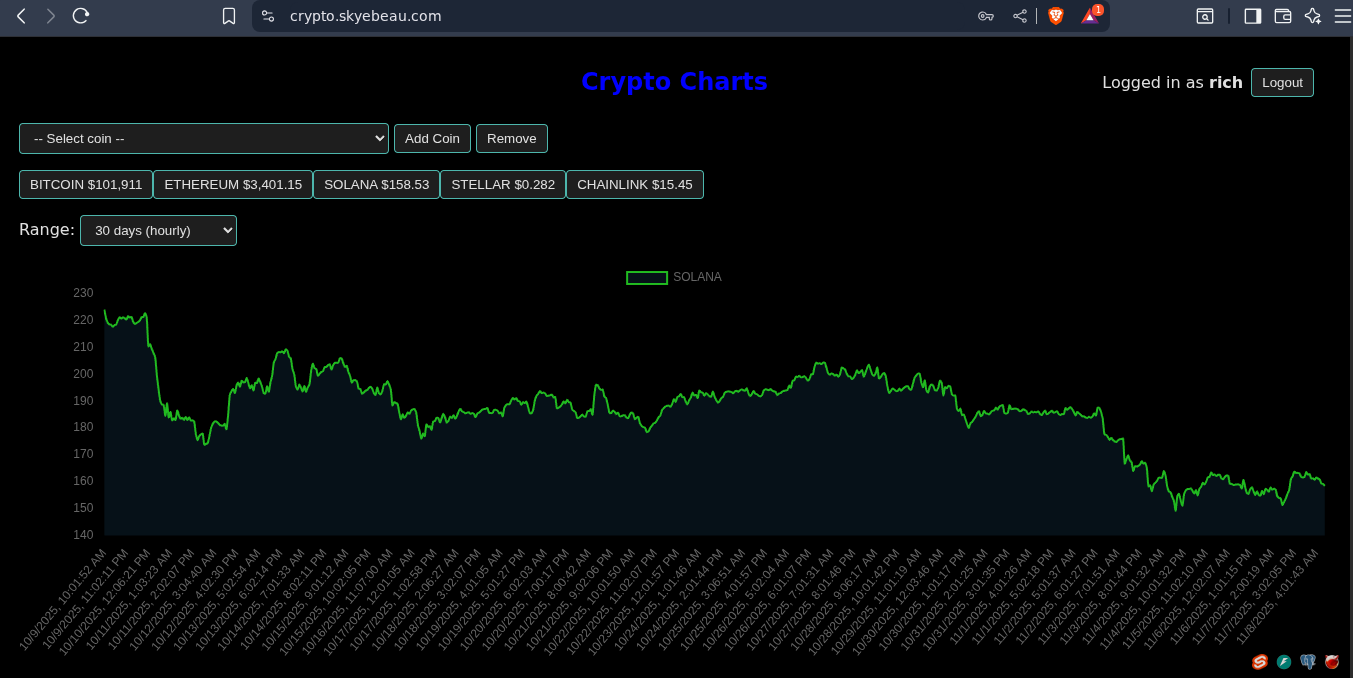The image size is (1353, 678).
Task: Open the Svelte logo in the footer
Action: pyautogui.click(x=1259, y=661)
